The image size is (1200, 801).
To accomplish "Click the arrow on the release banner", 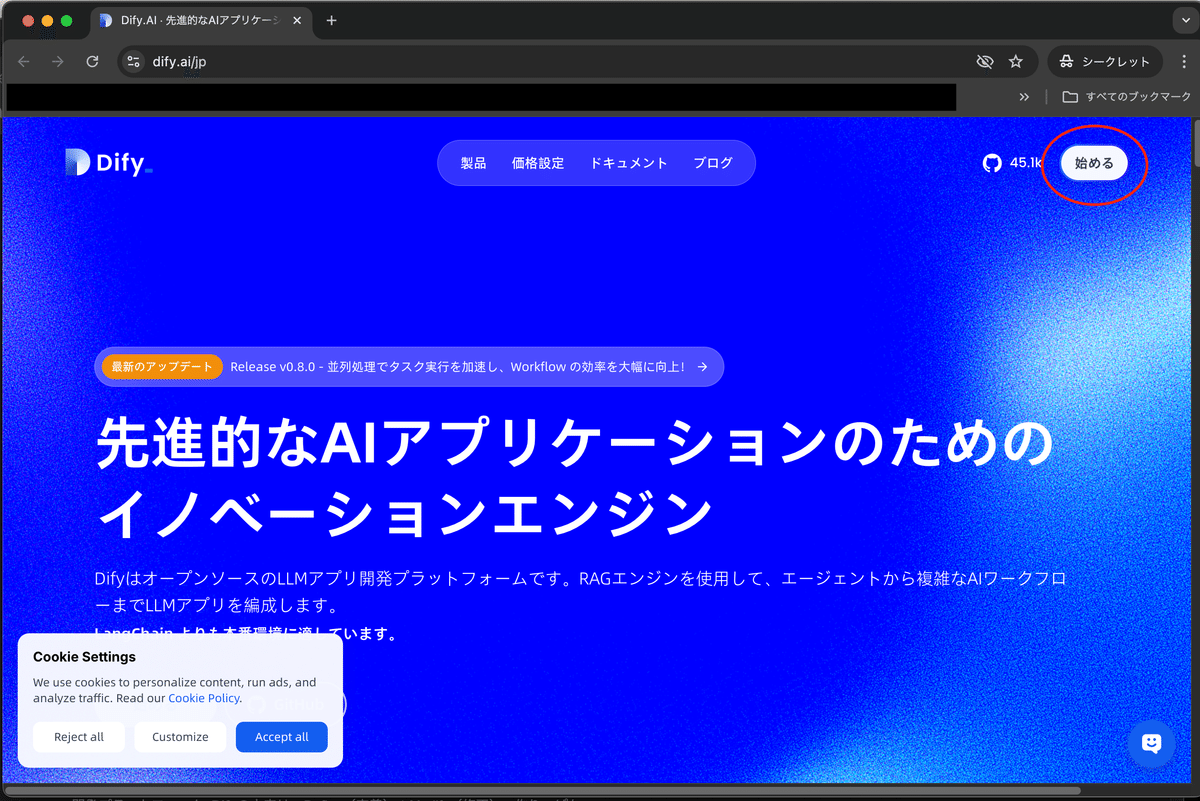I will click(703, 367).
